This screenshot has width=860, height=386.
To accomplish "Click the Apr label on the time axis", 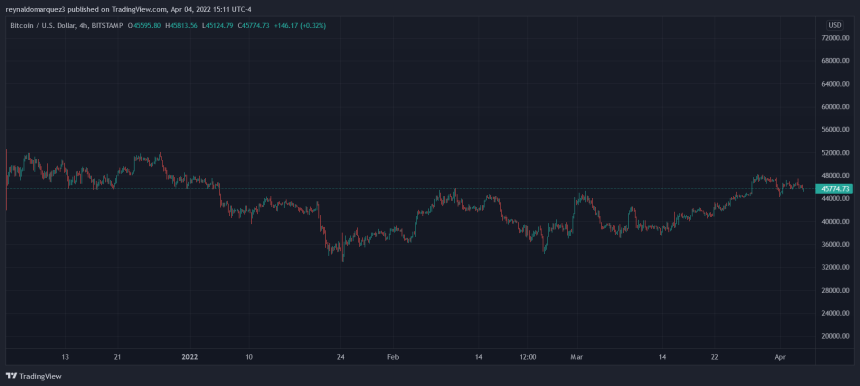I will [780, 357].
